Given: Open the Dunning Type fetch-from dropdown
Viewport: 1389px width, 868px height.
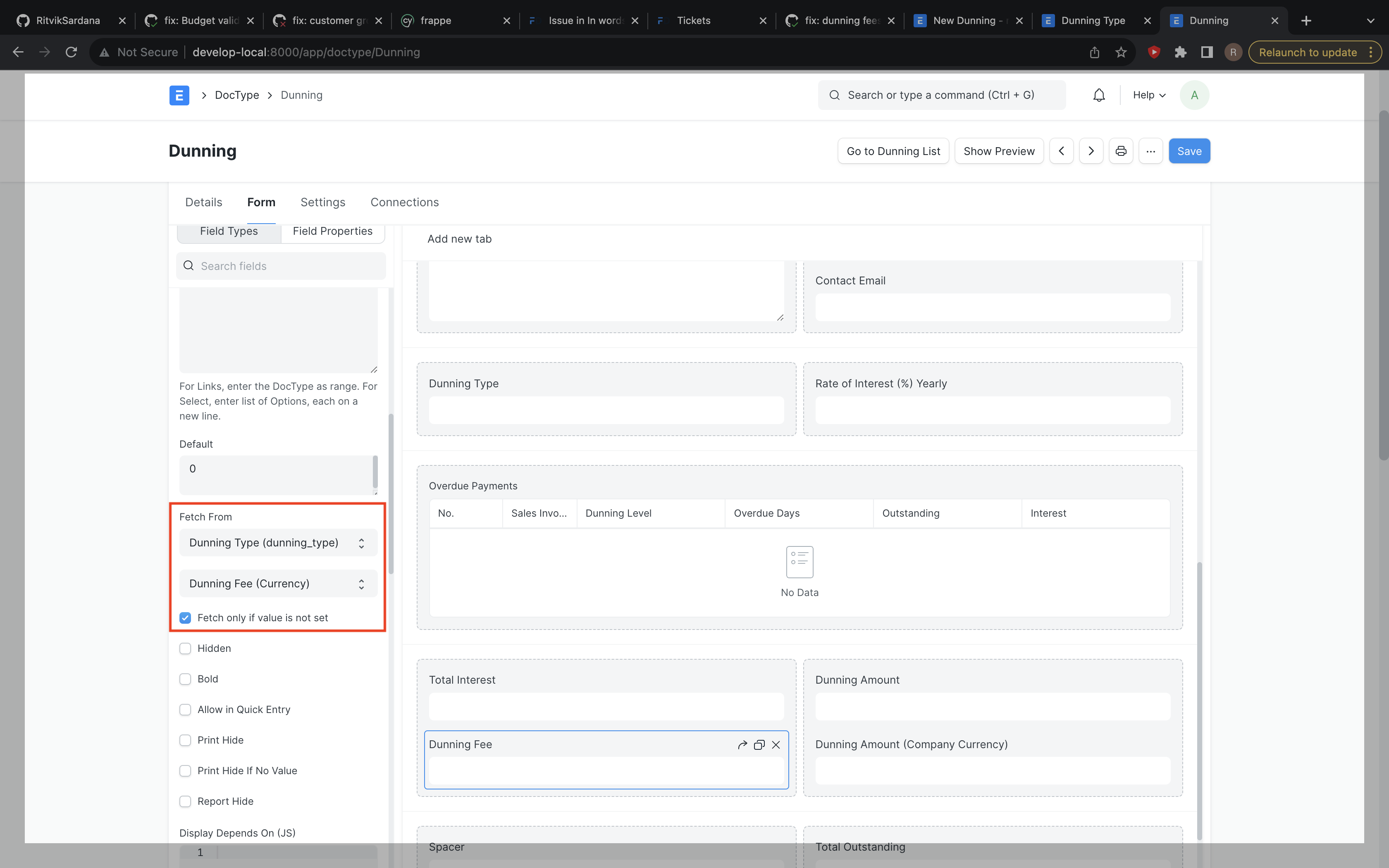Looking at the screenshot, I should 278,542.
